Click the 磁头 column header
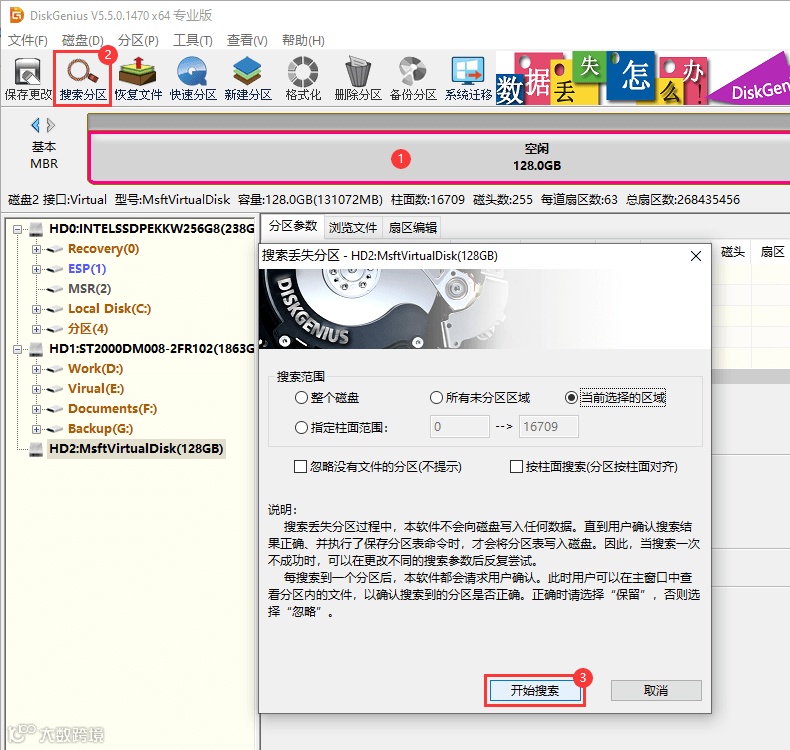The height and width of the screenshot is (750, 790). pos(732,251)
